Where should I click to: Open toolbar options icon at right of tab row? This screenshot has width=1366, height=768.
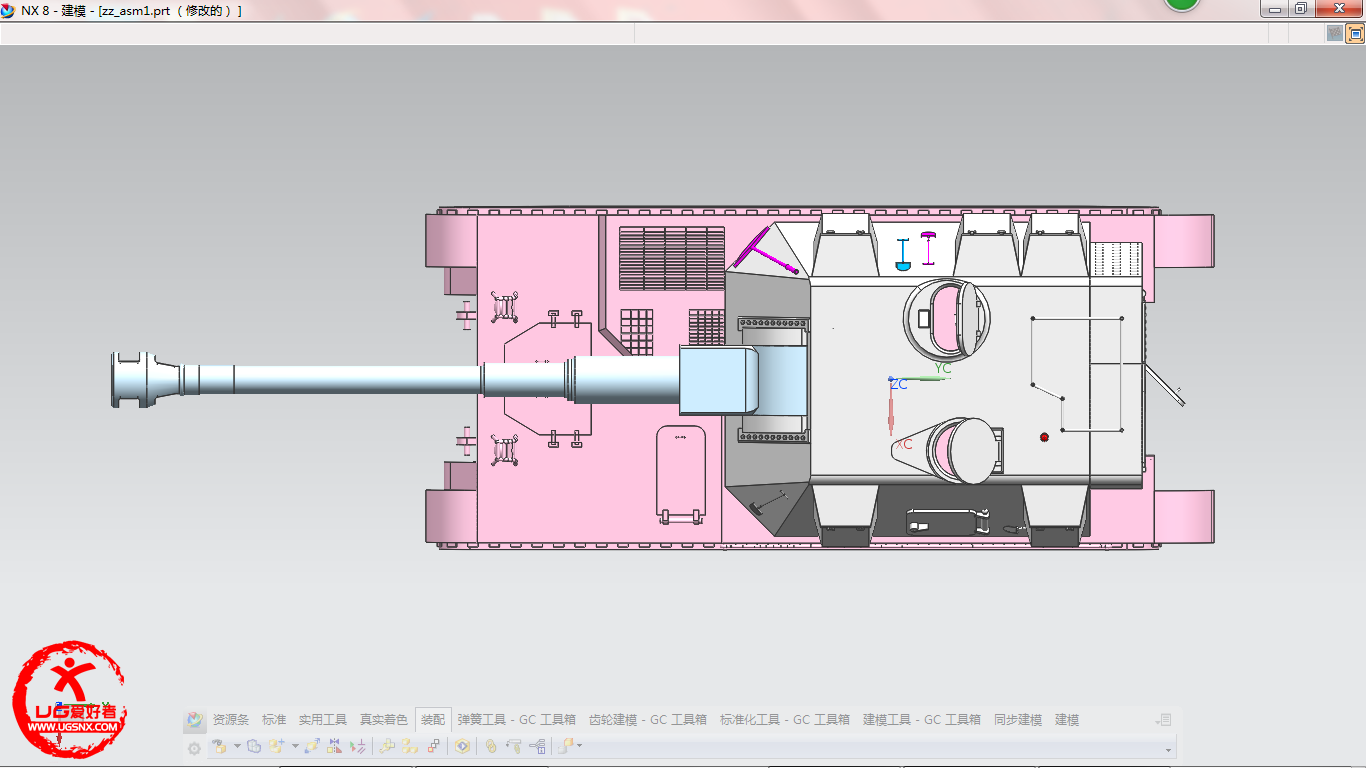[x=1163, y=720]
